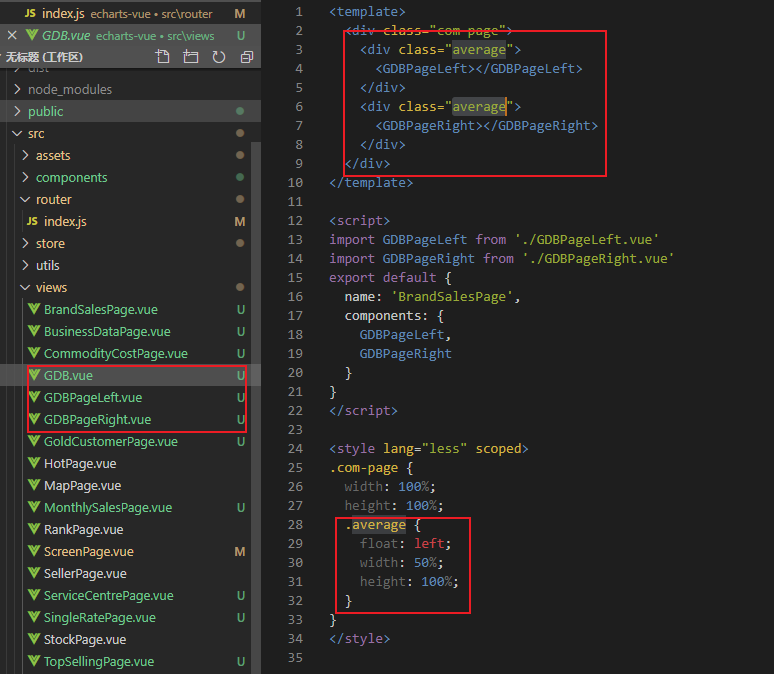The image size is (774, 674).
Task: Click the 'width: 50%;' declaration
Action: tap(401, 562)
